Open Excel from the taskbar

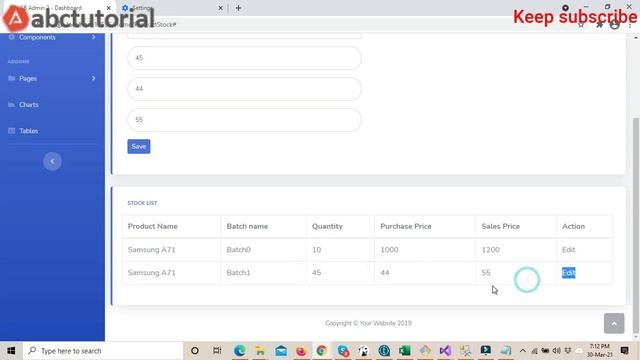point(404,351)
